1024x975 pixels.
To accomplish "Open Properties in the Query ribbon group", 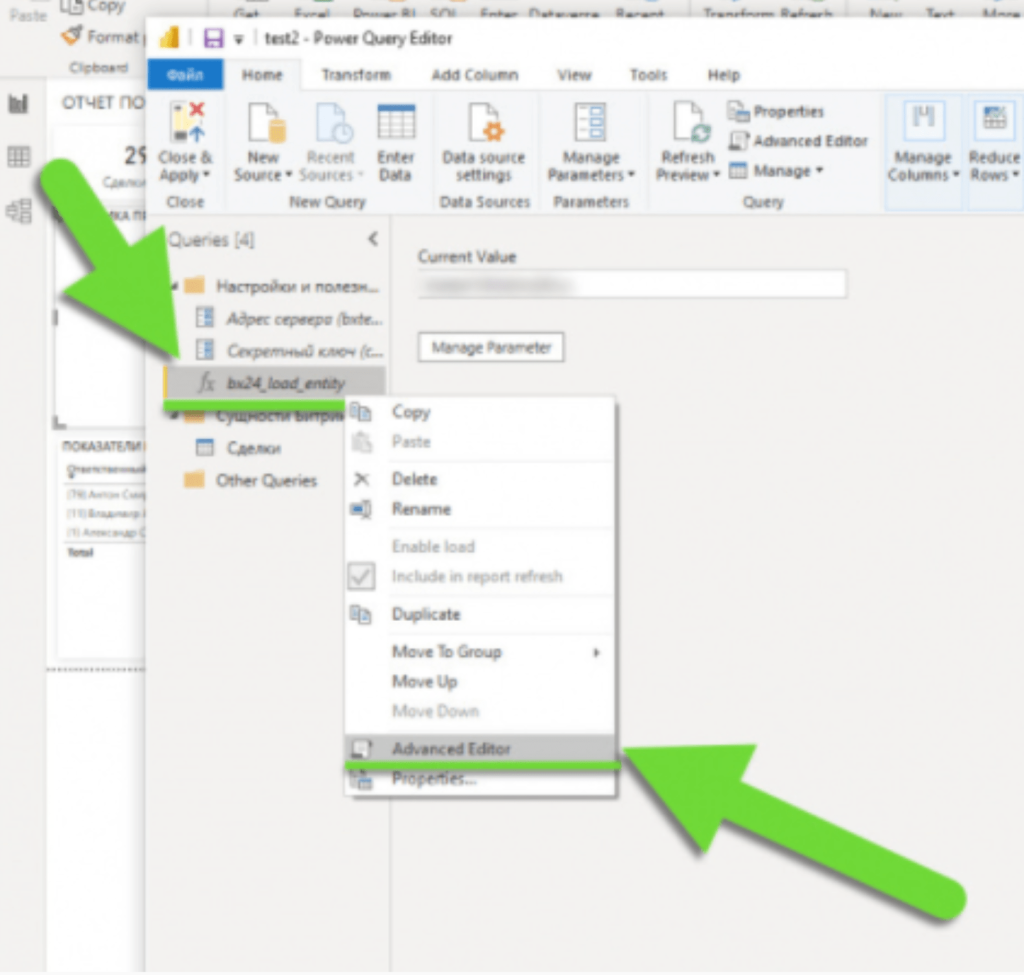I will [777, 112].
